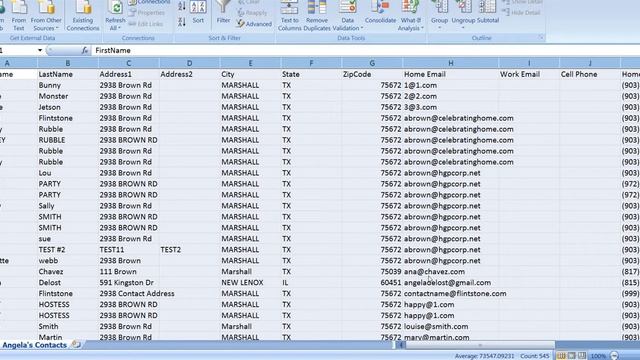Select cell with contactname@flintstone.com
The height and width of the screenshot is (360, 640).
451,294
